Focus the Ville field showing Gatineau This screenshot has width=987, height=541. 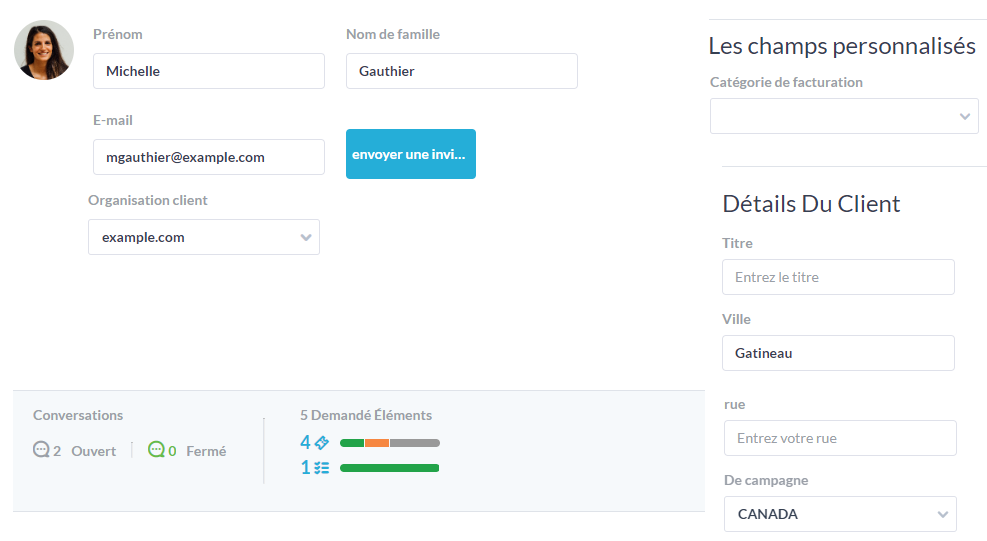838,353
